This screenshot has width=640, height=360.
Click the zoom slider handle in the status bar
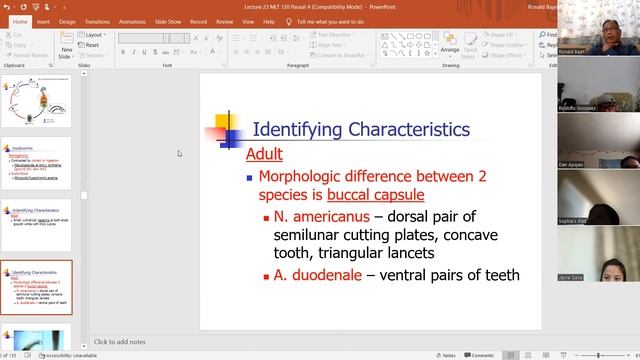[598, 356]
